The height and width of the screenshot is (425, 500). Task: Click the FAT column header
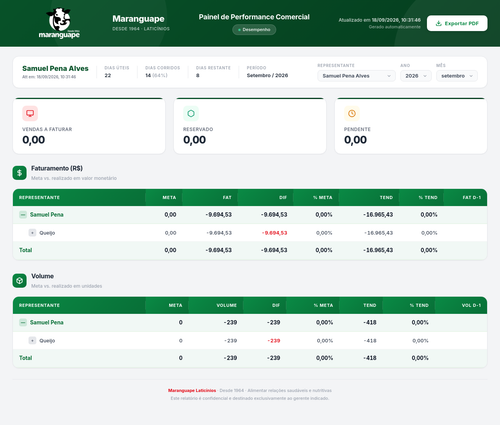[227, 198]
